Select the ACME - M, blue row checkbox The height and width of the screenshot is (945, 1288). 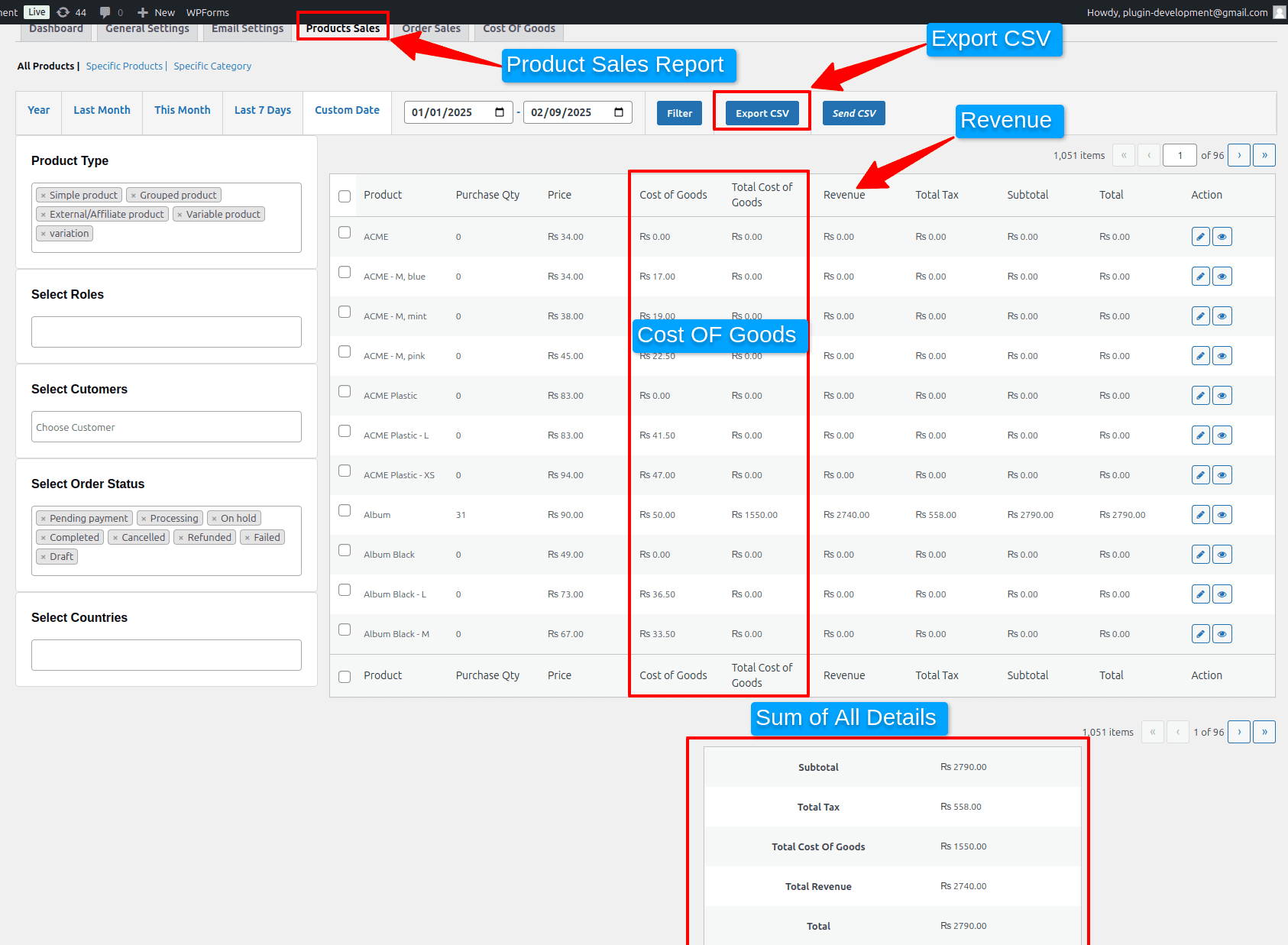[x=345, y=272]
